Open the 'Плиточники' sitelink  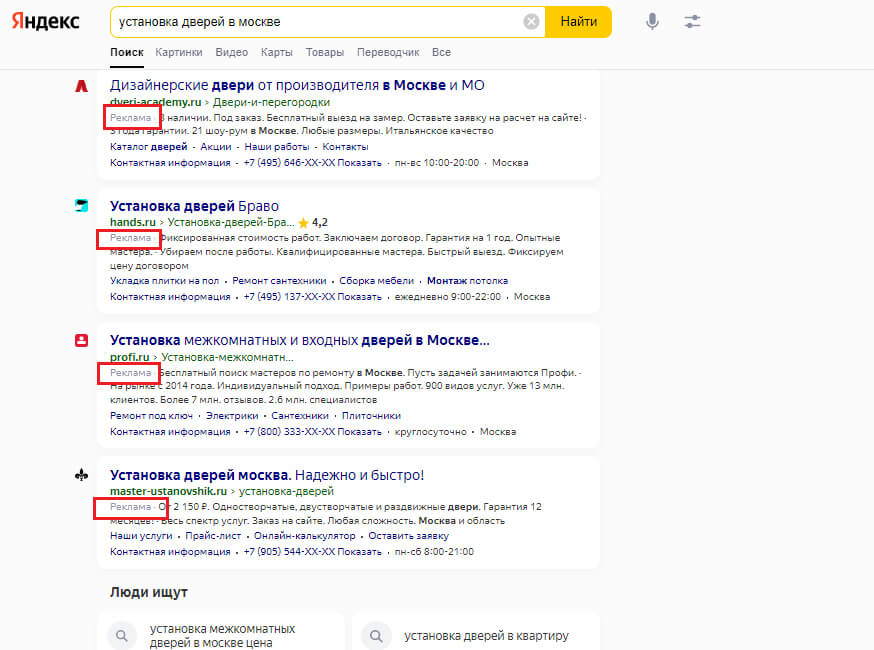[x=371, y=416]
